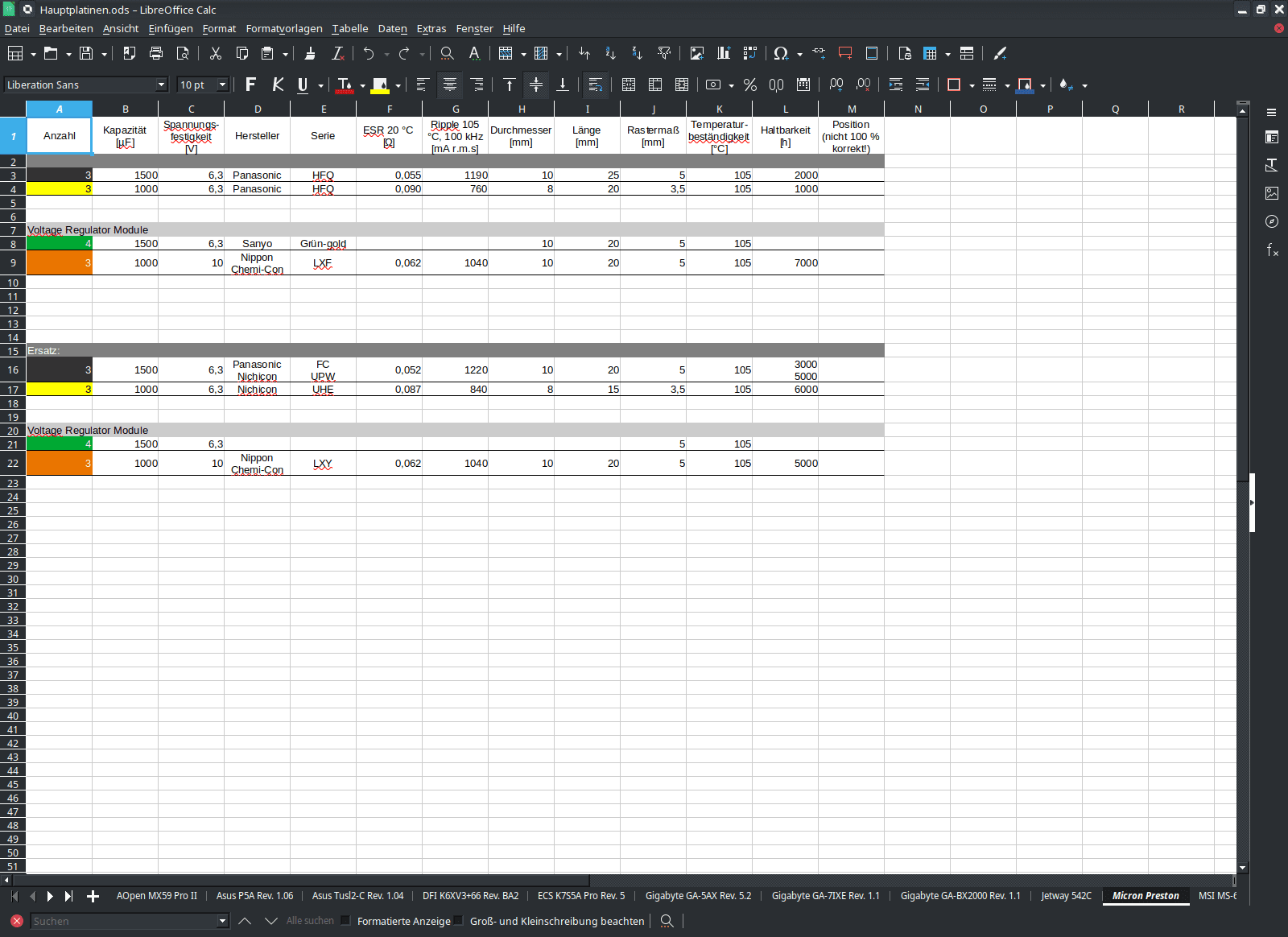
Task: Toggle vertical center alignment
Action: tap(536, 85)
